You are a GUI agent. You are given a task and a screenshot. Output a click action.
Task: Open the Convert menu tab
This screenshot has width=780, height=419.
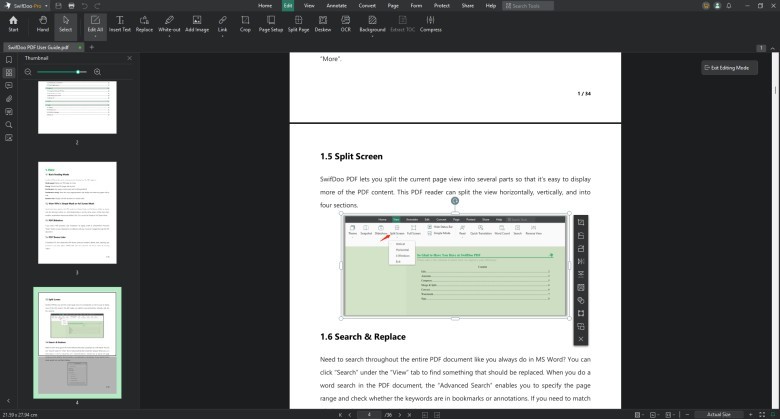pyautogui.click(x=367, y=5)
